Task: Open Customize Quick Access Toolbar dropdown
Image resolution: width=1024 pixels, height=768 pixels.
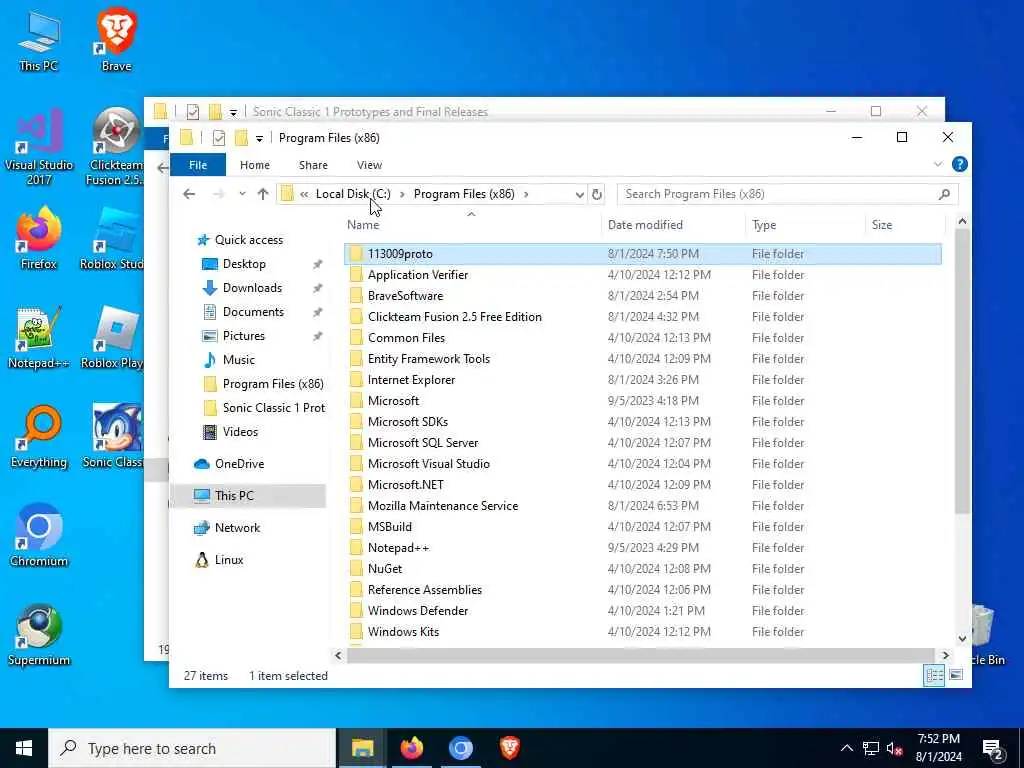Action: (259, 138)
